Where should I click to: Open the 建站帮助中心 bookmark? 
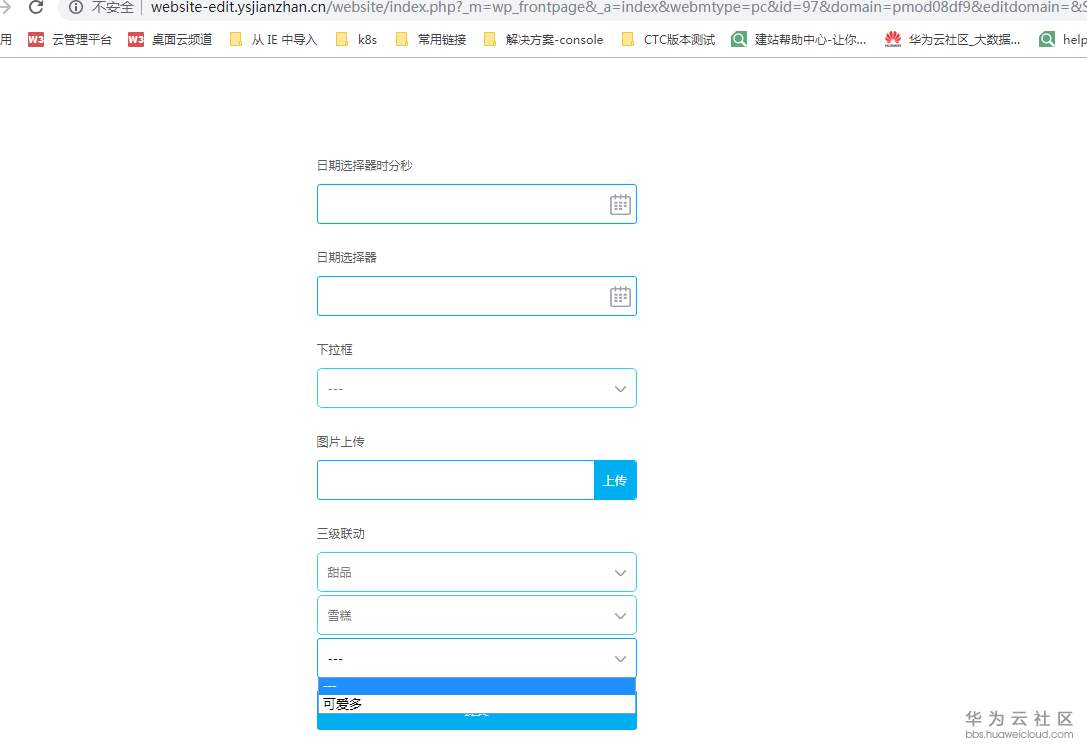pyautogui.click(x=799, y=40)
